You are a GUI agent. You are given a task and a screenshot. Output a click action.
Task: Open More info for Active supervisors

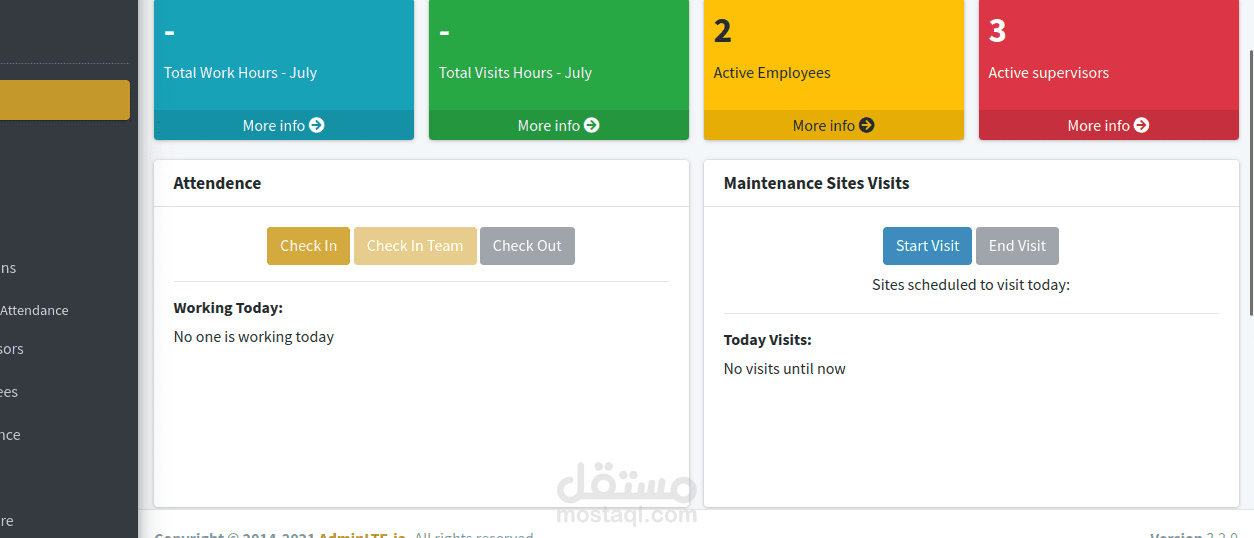coord(1109,125)
